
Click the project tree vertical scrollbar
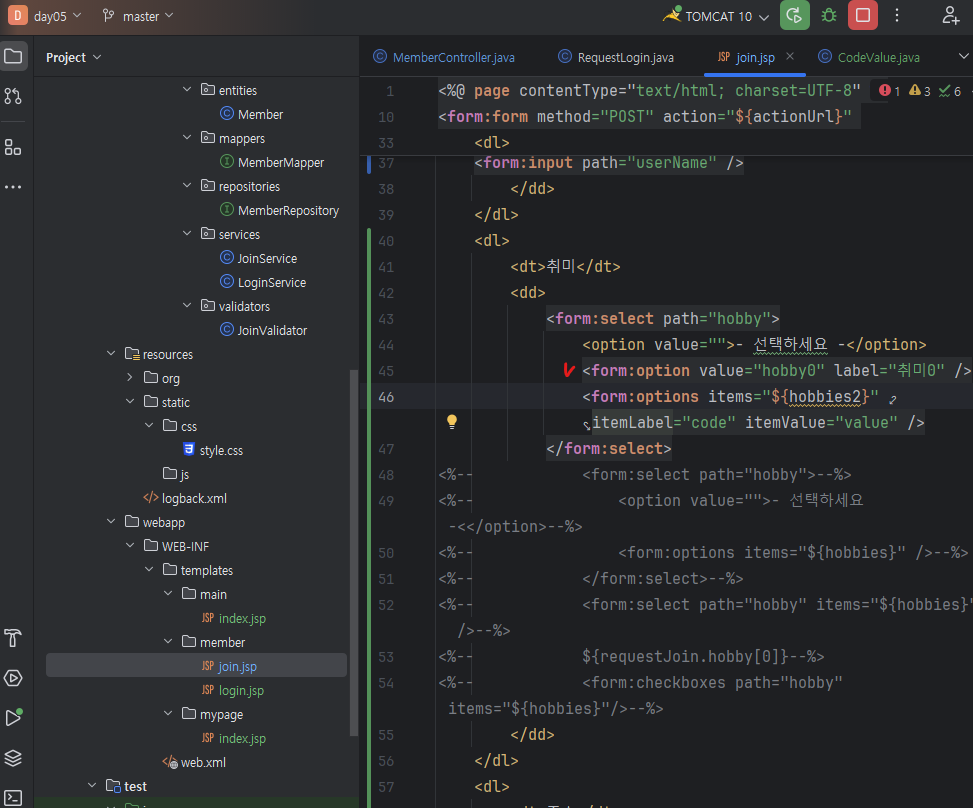pos(354,552)
